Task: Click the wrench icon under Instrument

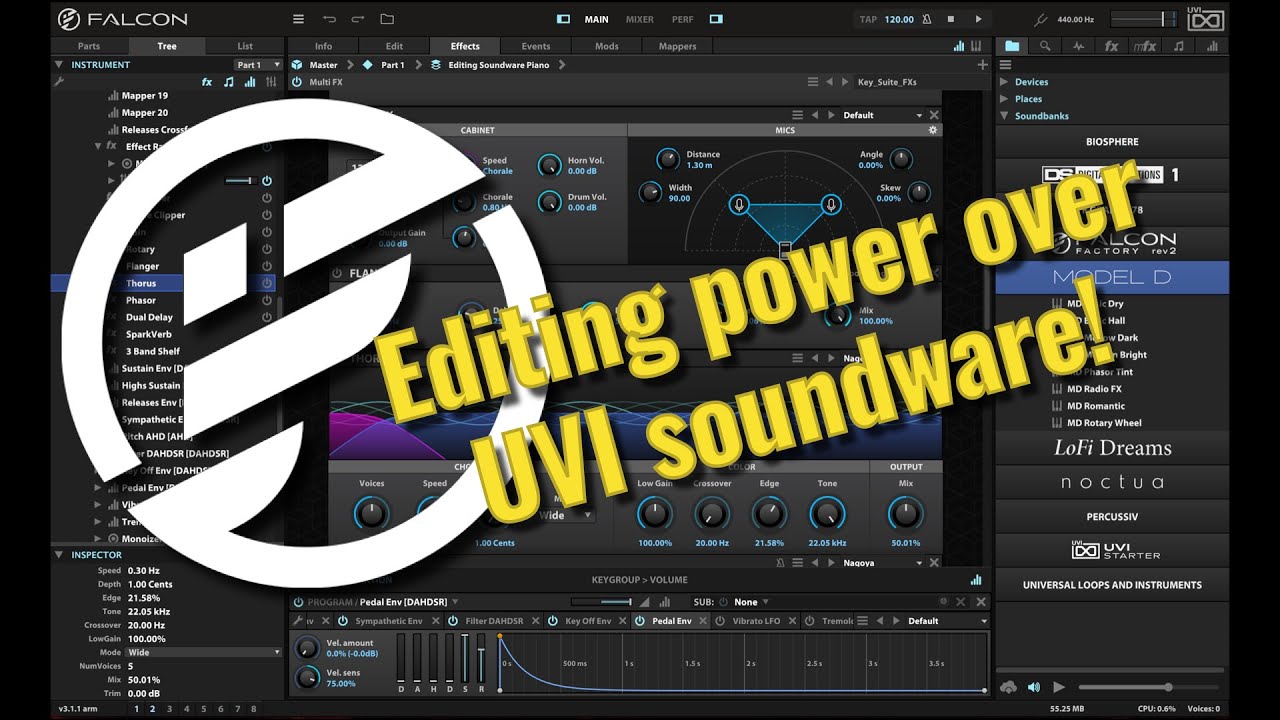Action: (59, 82)
